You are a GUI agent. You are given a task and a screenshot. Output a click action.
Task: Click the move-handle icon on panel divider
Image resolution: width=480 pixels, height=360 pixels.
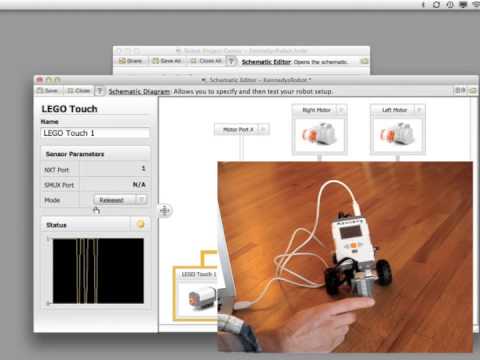point(165,211)
